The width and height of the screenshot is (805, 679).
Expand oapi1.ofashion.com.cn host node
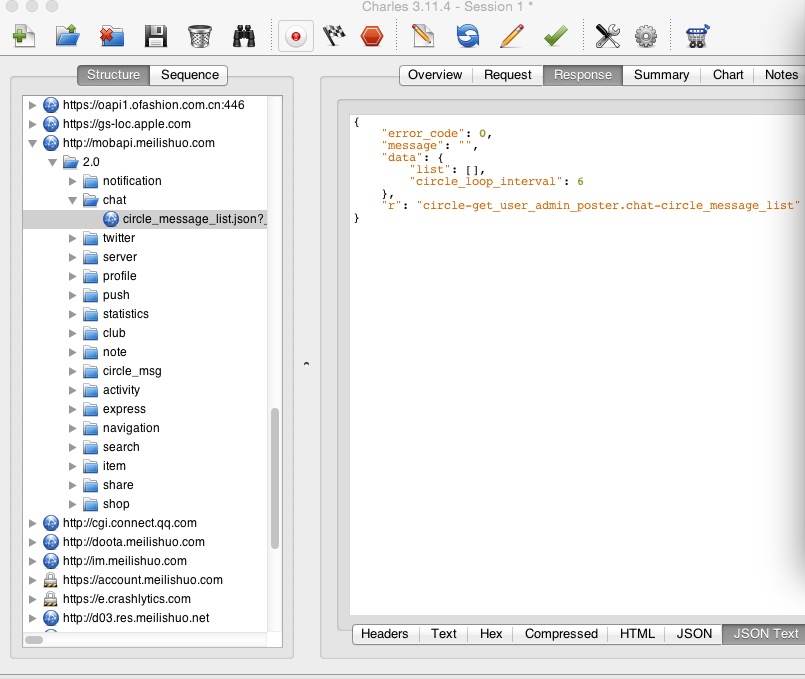pos(32,105)
